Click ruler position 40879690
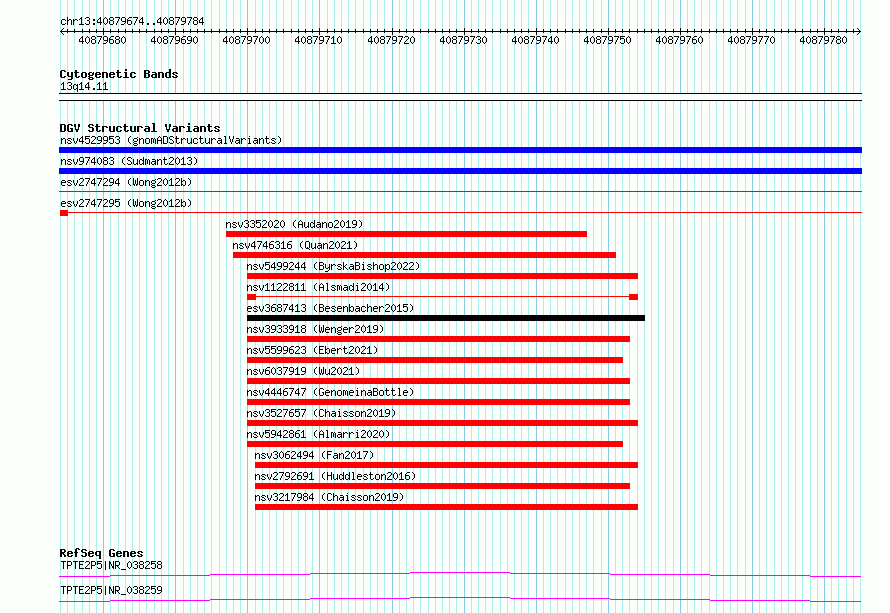The image size is (890, 613). [174, 40]
